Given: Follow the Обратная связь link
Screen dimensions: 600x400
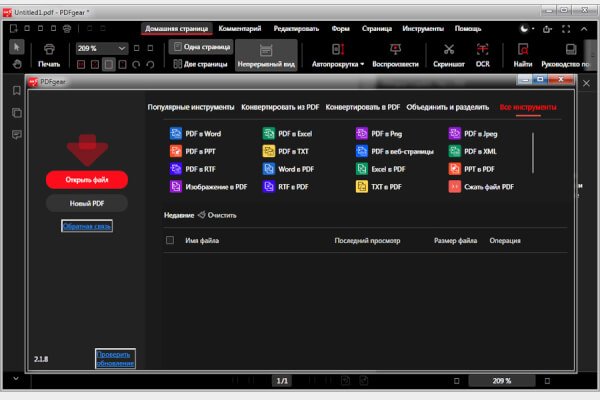Looking at the screenshot, I should tap(87, 226).
